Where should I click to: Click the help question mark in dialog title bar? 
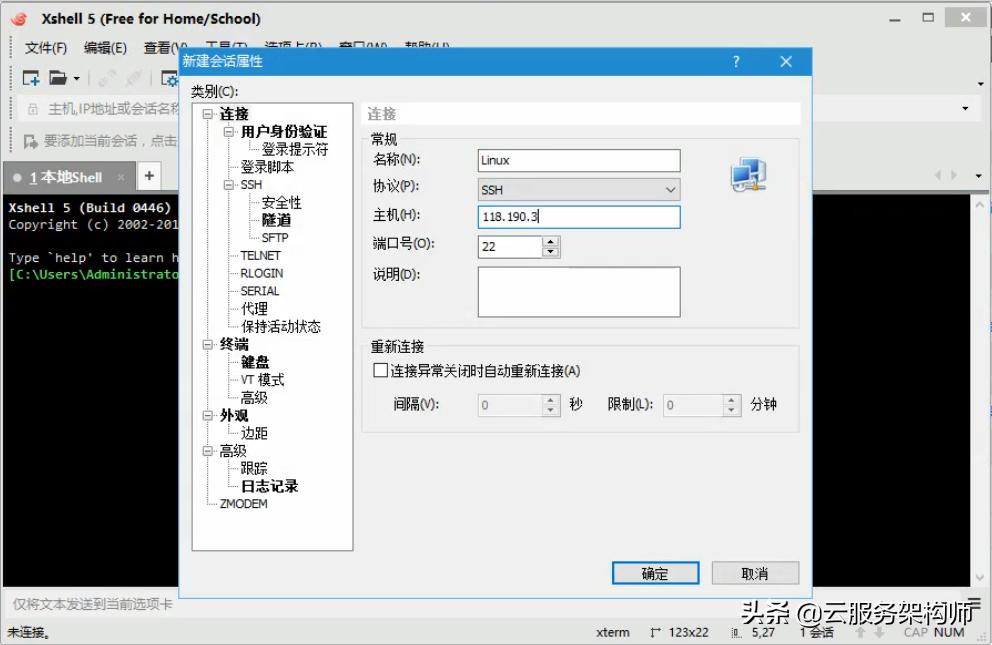coord(736,61)
